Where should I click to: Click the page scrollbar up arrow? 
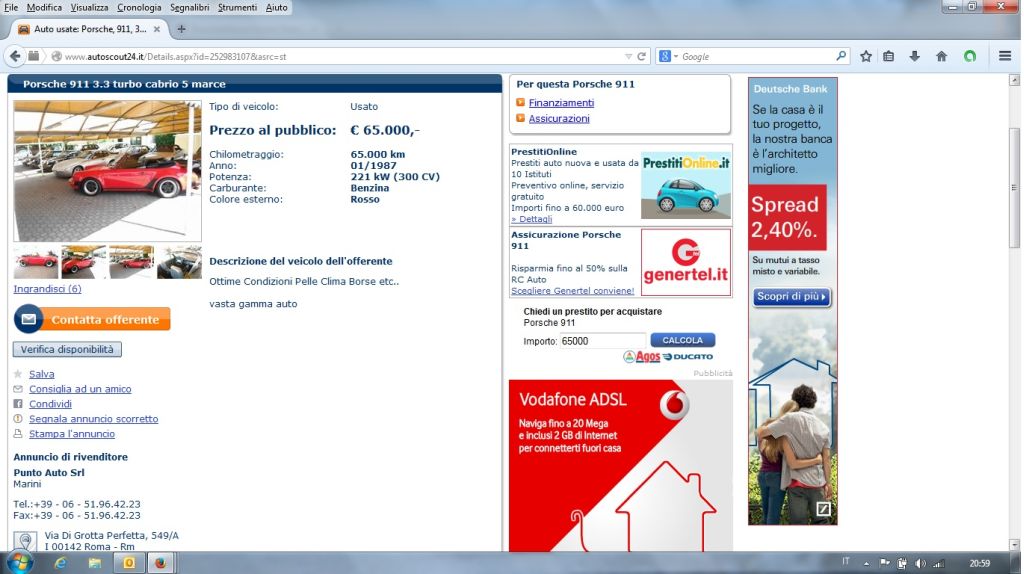tap(1014, 80)
